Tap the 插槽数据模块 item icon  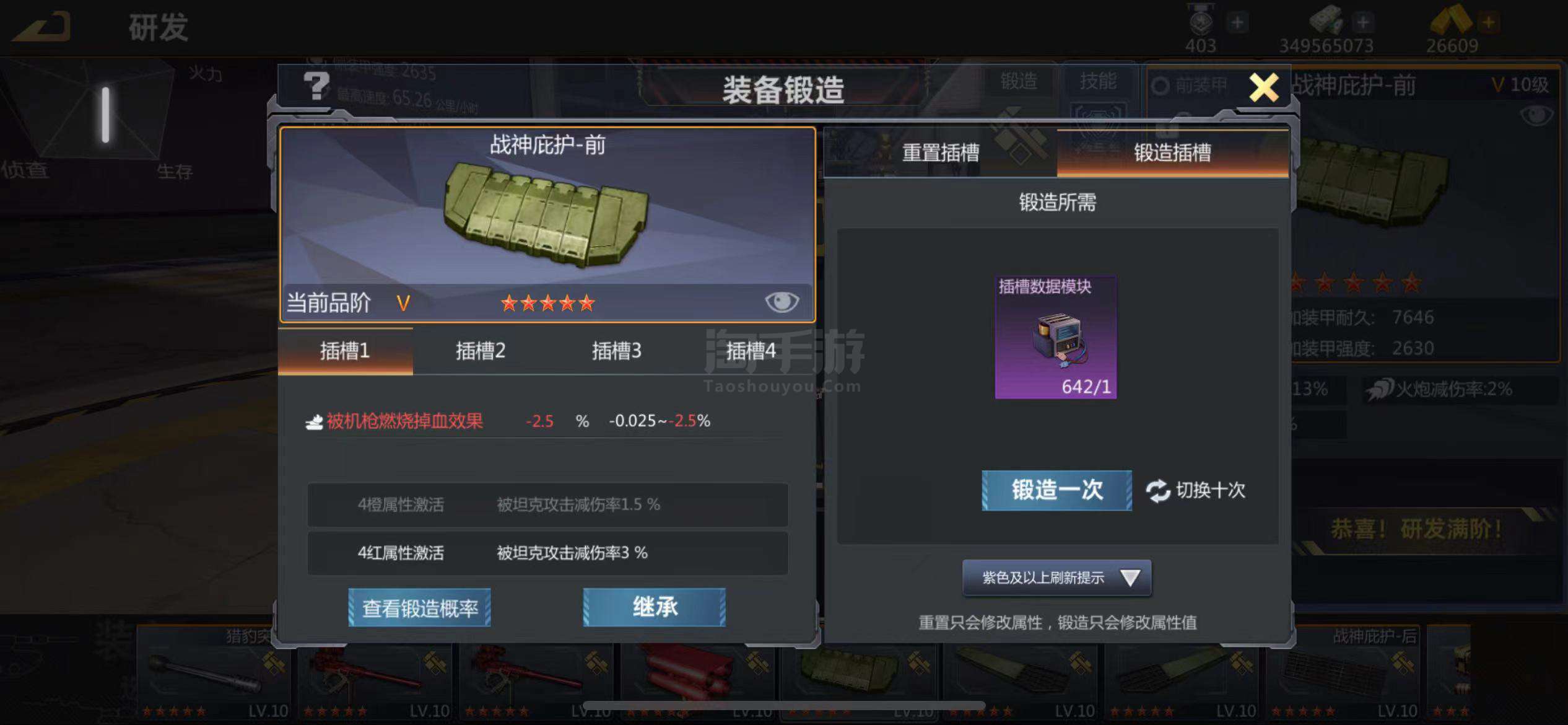(1055, 337)
